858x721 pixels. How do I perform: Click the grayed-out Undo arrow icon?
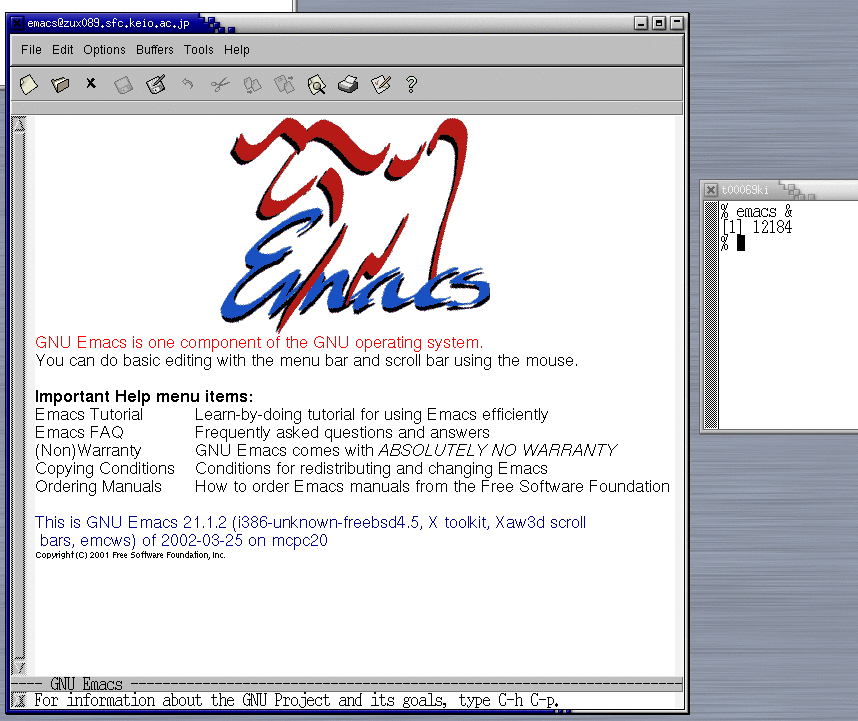click(x=187, y=85)
